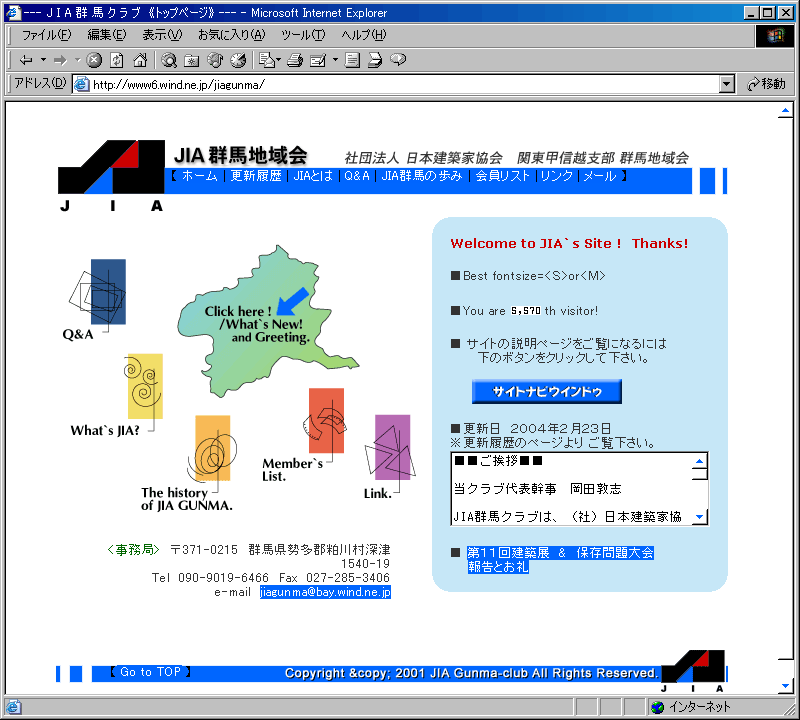
Task: Refresh the current page
Action: (x=117, y=60)
